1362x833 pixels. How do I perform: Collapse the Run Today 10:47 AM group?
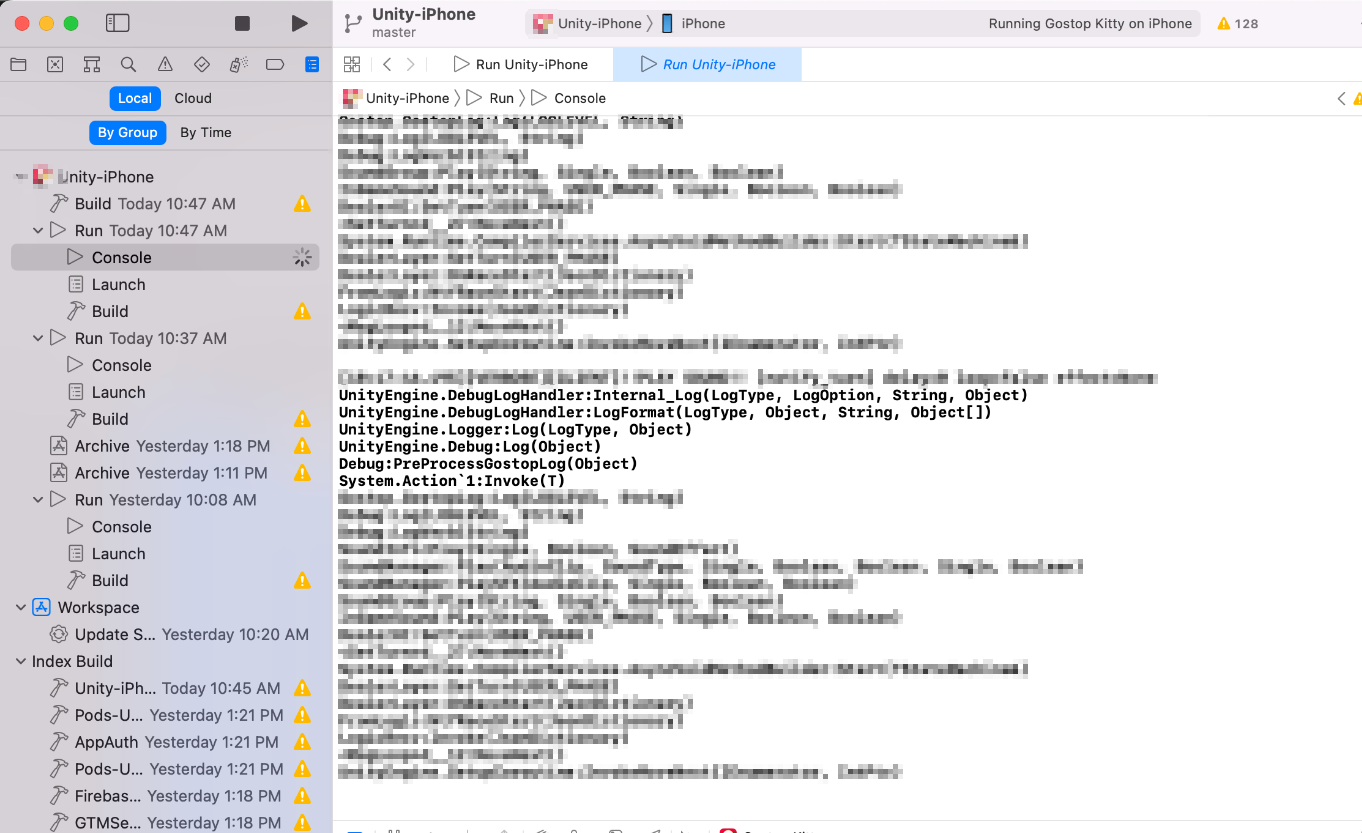(x=38, y=230)
